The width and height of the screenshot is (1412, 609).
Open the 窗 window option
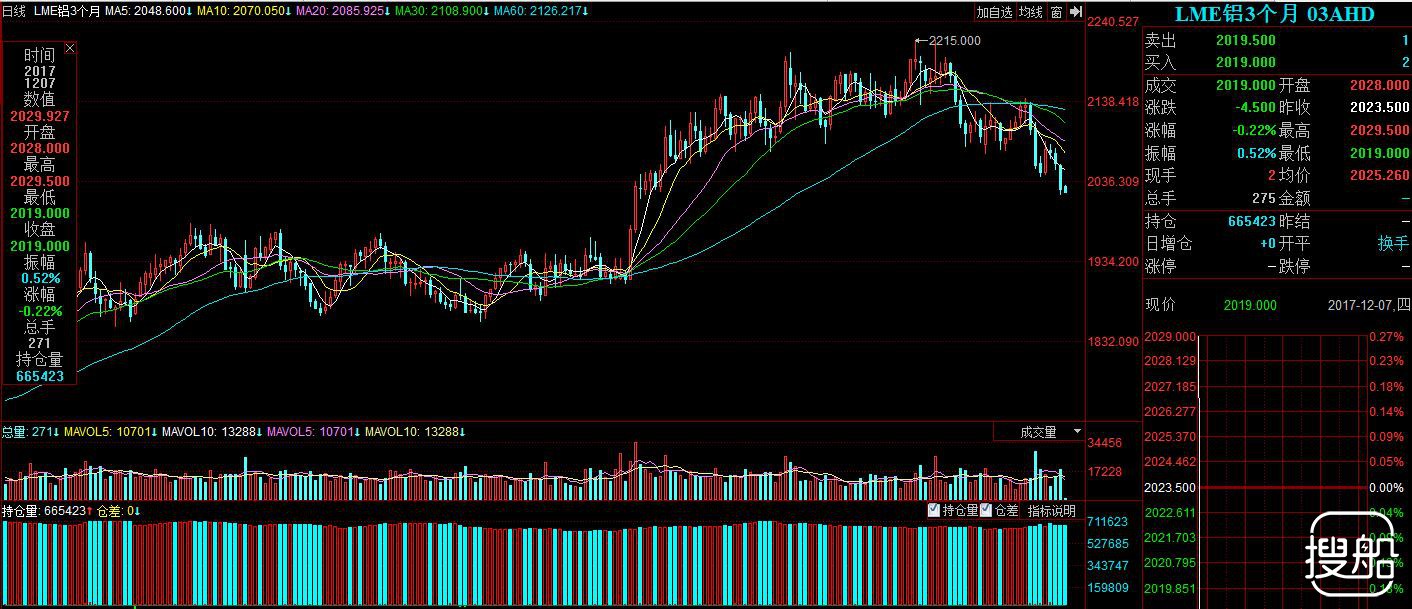[x=1058, y=12]
